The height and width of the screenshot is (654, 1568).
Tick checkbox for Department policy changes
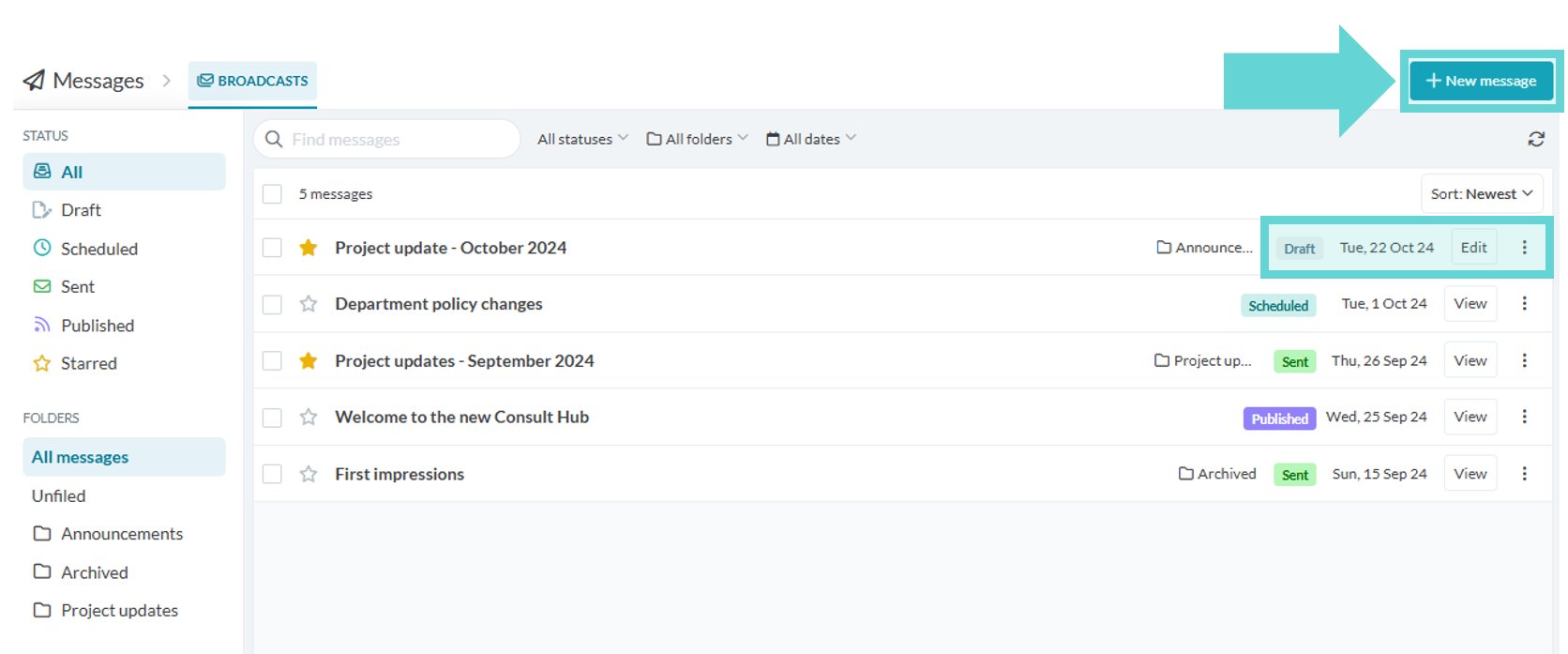click(x=272, y=304)
